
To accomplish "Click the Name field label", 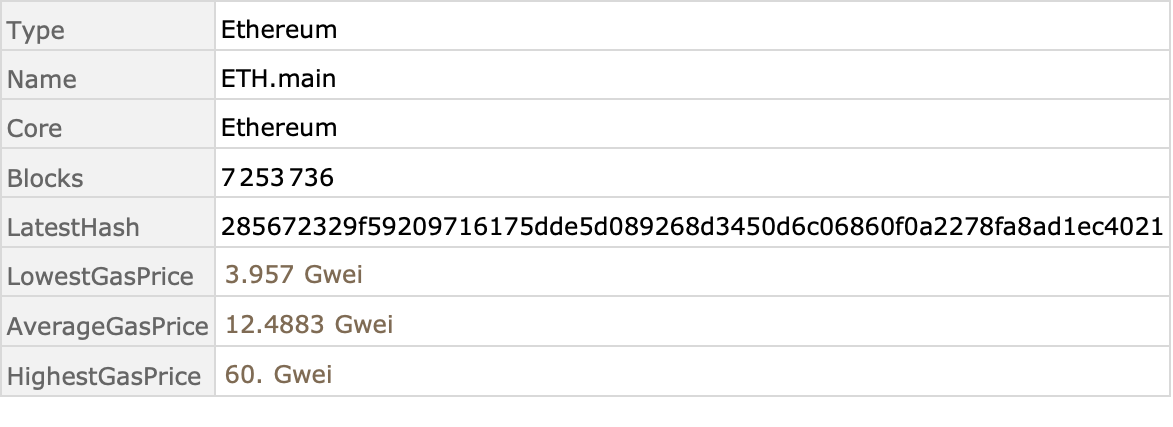I will [42, 79].
